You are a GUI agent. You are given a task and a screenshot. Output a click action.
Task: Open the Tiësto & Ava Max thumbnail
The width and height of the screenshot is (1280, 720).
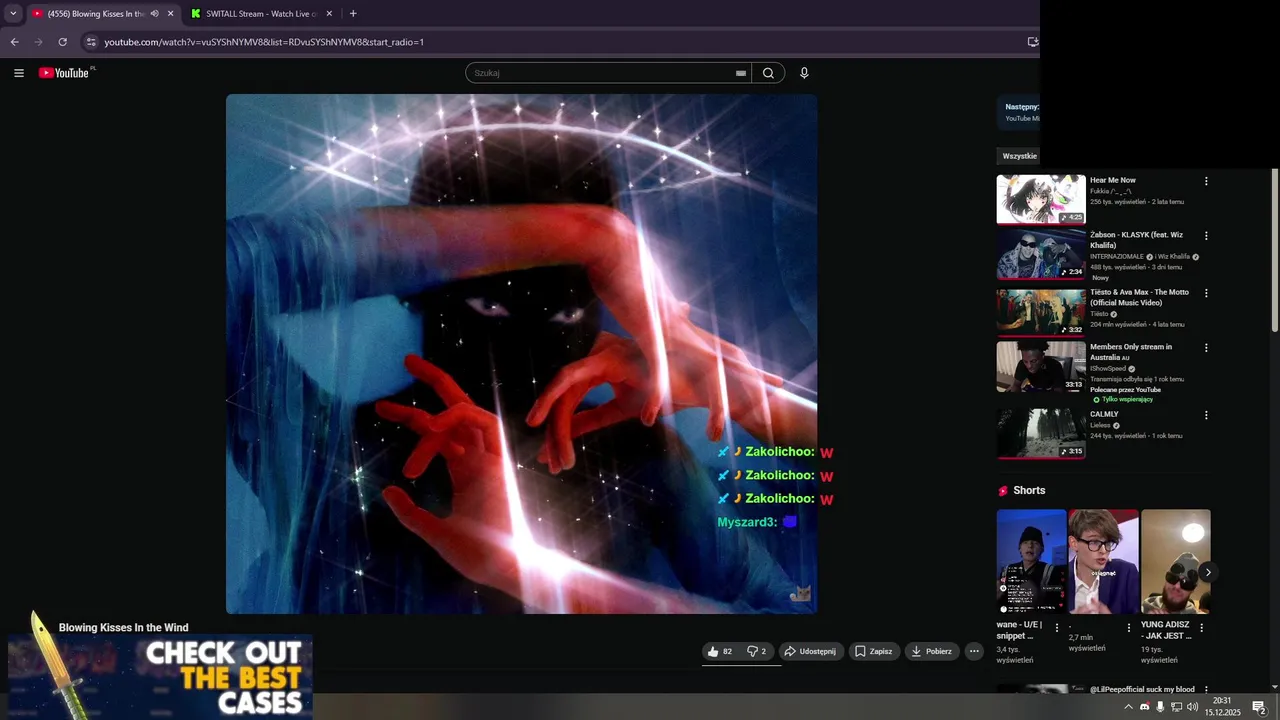[x=1041, y=312]
